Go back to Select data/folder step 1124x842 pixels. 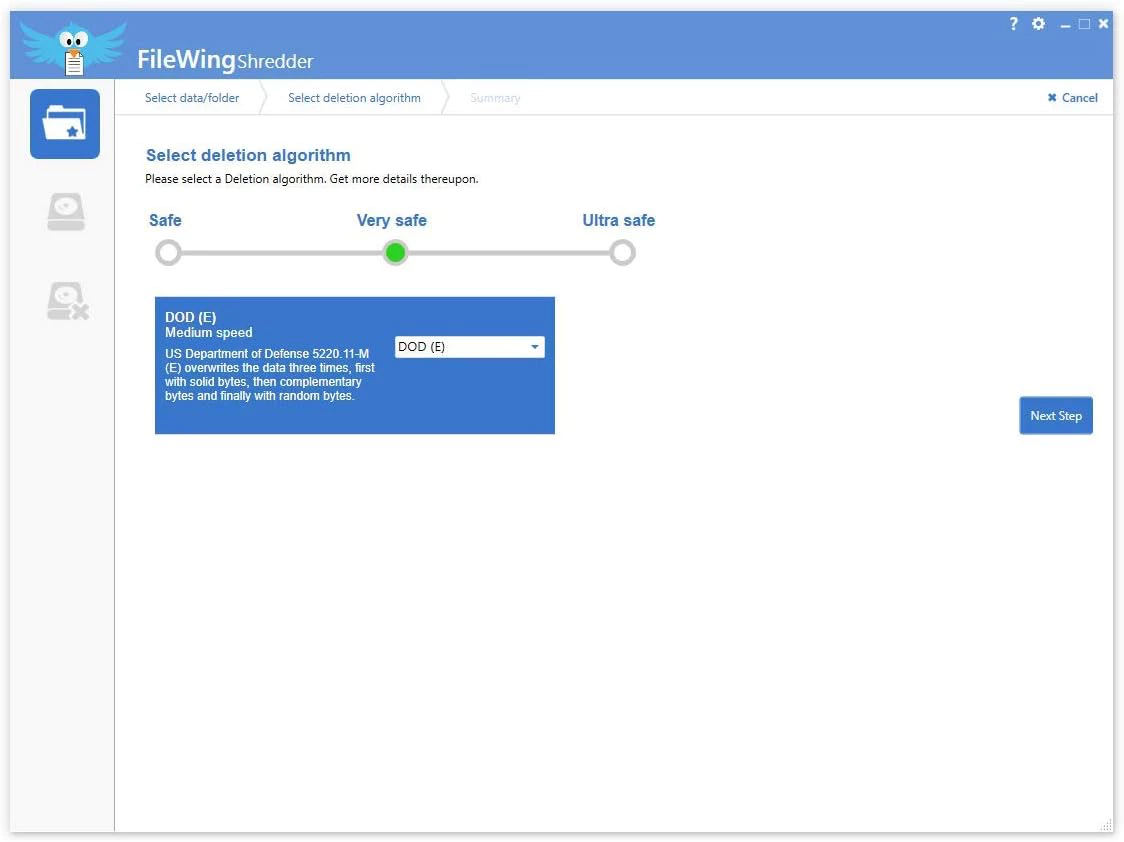[192, 97]
